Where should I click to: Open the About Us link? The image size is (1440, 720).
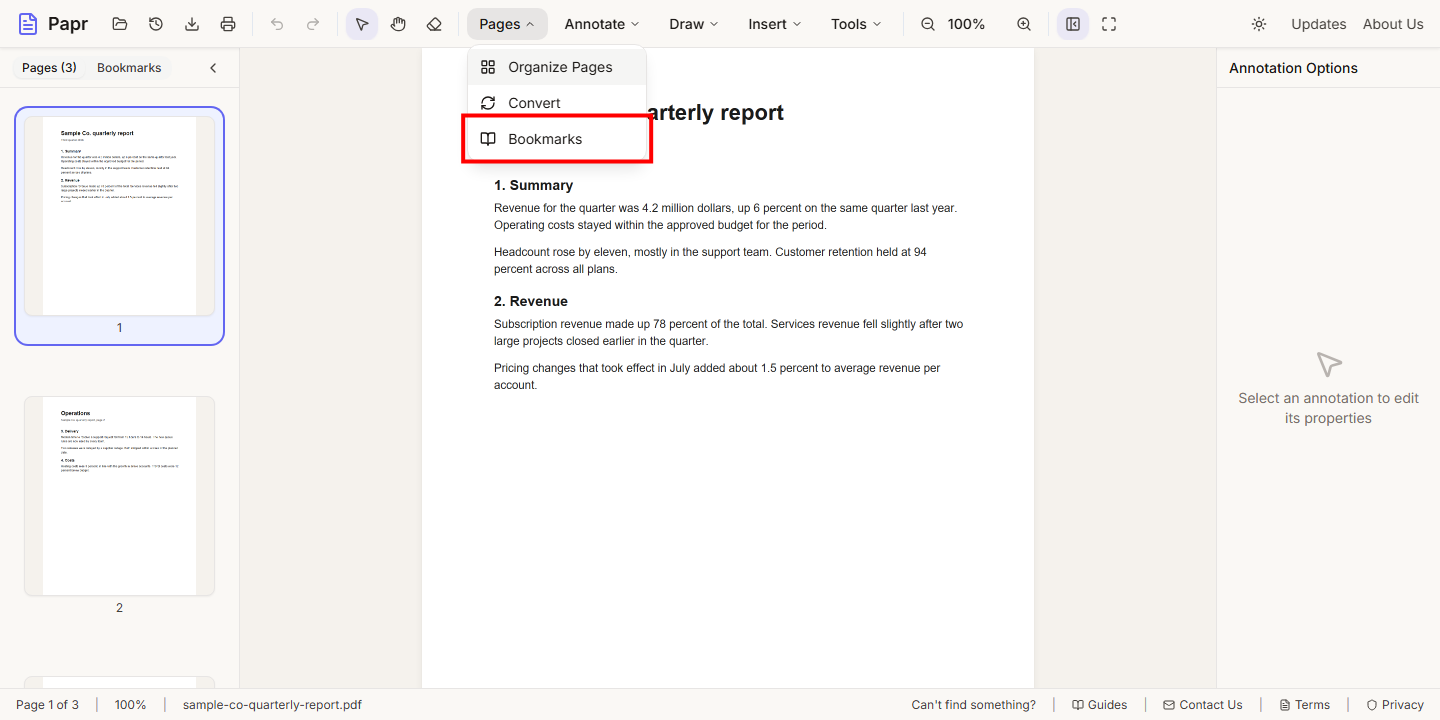[1393, 24]
